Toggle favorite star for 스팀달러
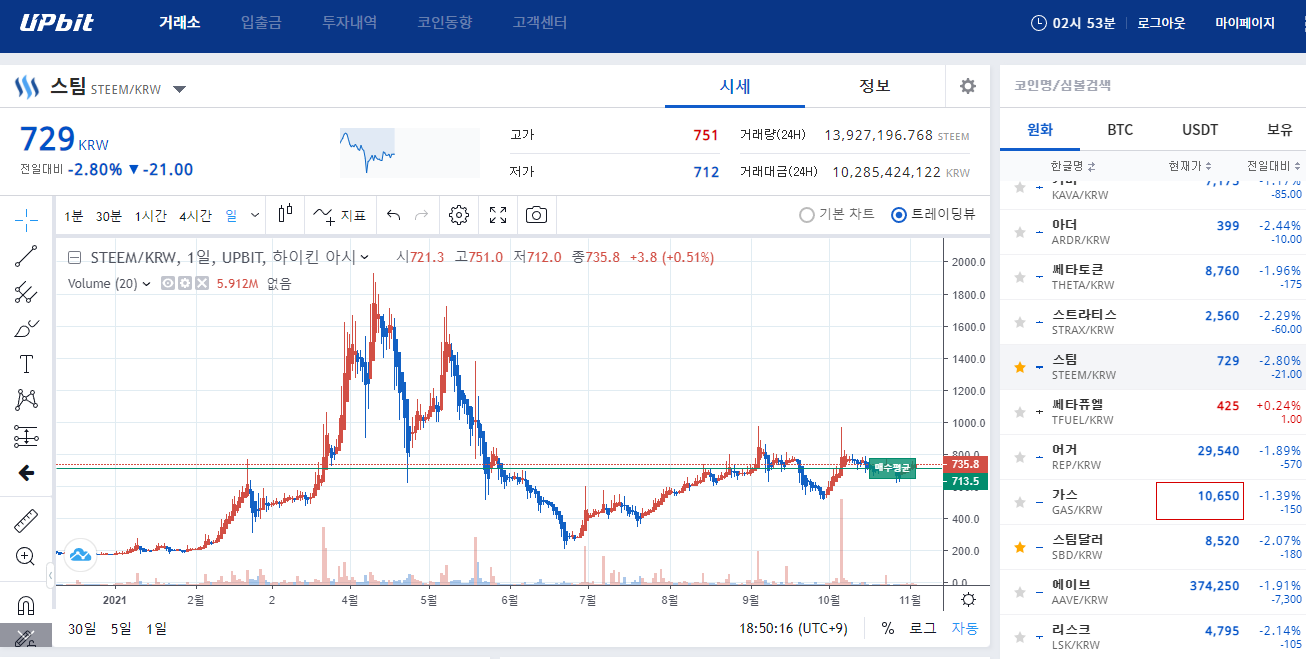The width and height of the screenshot is (1306, 659). 1020,547
